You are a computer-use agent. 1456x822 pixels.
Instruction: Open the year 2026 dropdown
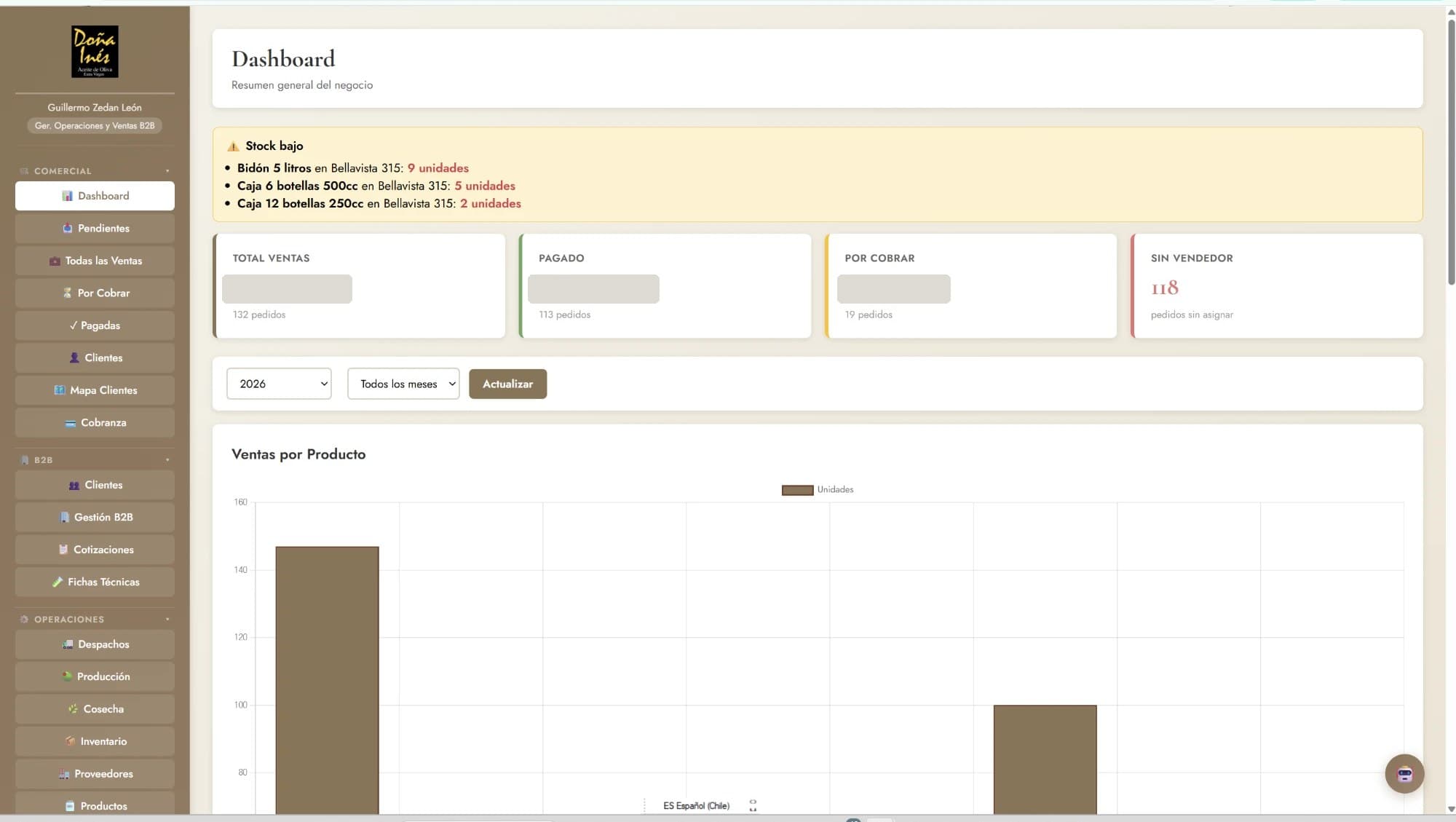coord(279,384)
